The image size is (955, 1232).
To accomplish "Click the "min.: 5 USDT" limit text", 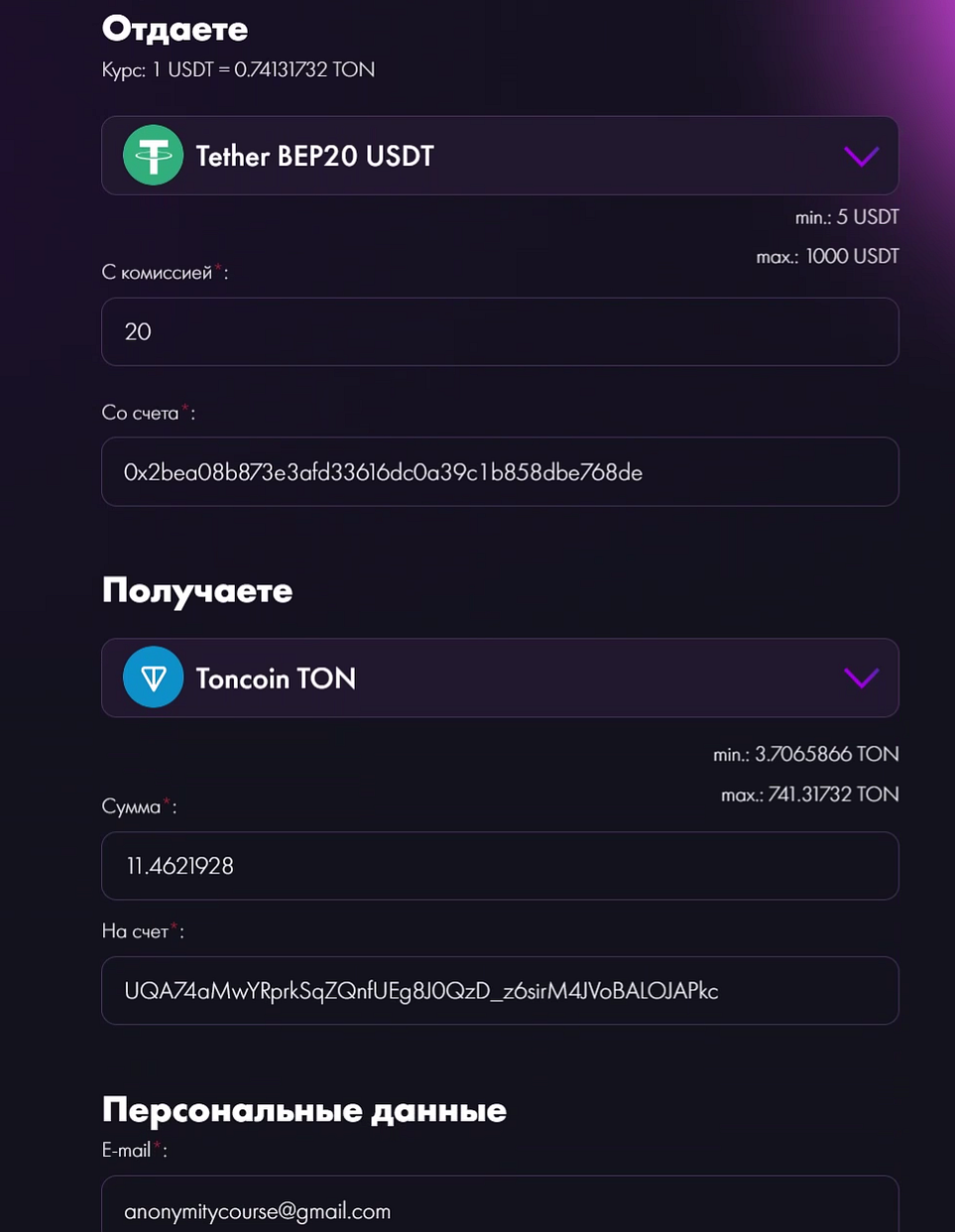I will pyautogui.click(x=847, y=217).
